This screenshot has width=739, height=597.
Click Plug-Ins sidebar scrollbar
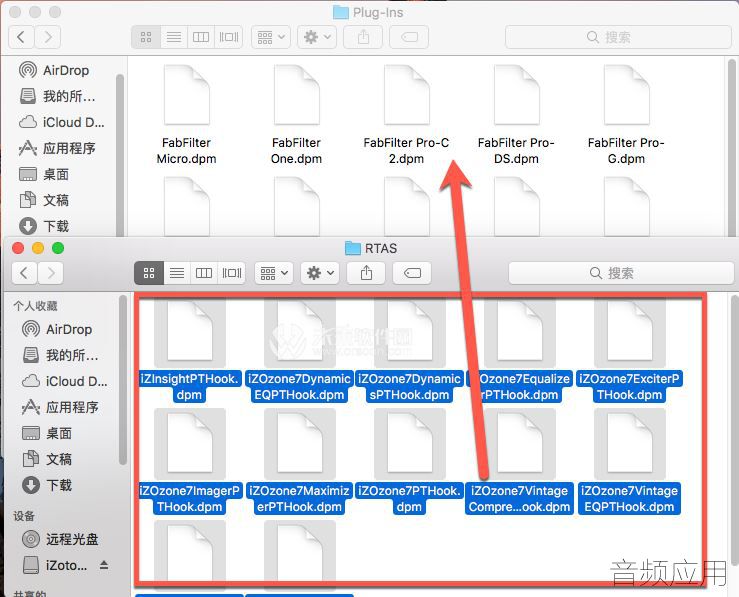[120, 155]
